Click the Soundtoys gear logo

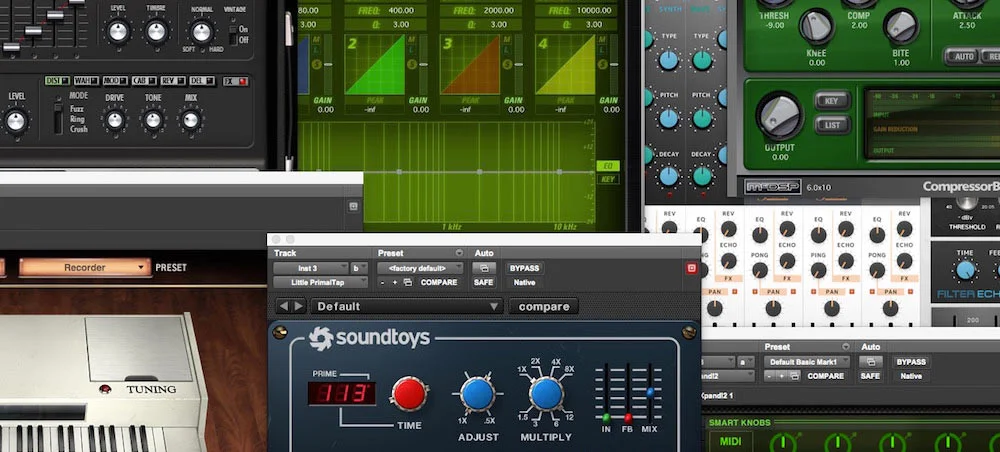point(321,339)
